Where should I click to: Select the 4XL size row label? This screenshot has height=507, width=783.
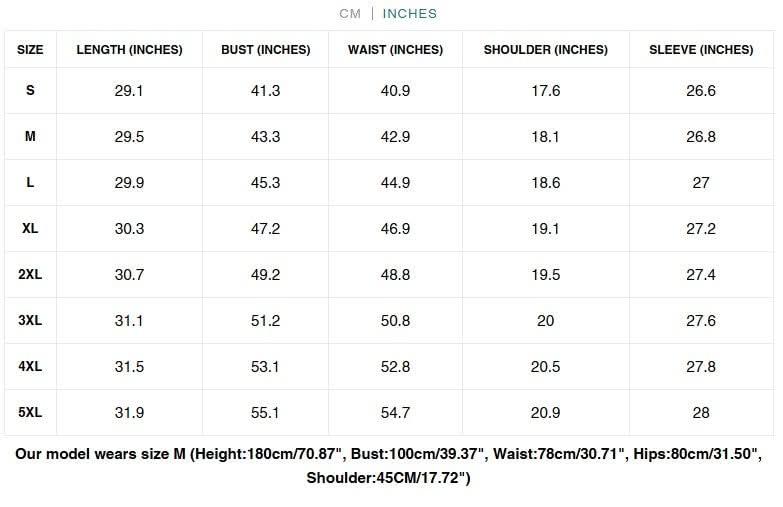point(30,366)
